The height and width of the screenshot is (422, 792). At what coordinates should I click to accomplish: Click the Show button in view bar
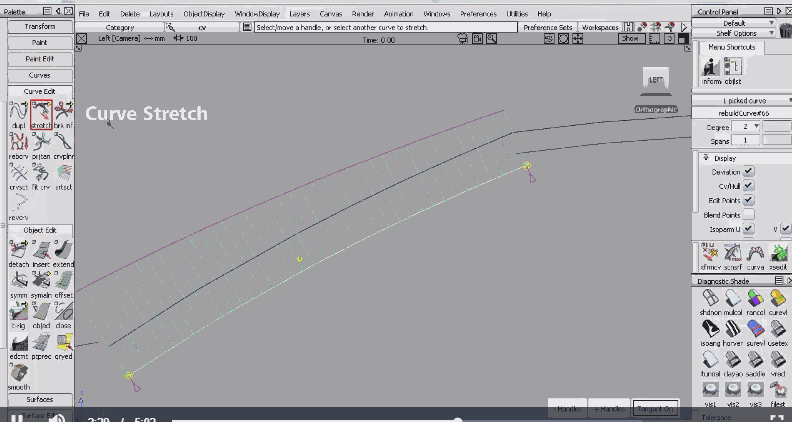pos(631,38)
